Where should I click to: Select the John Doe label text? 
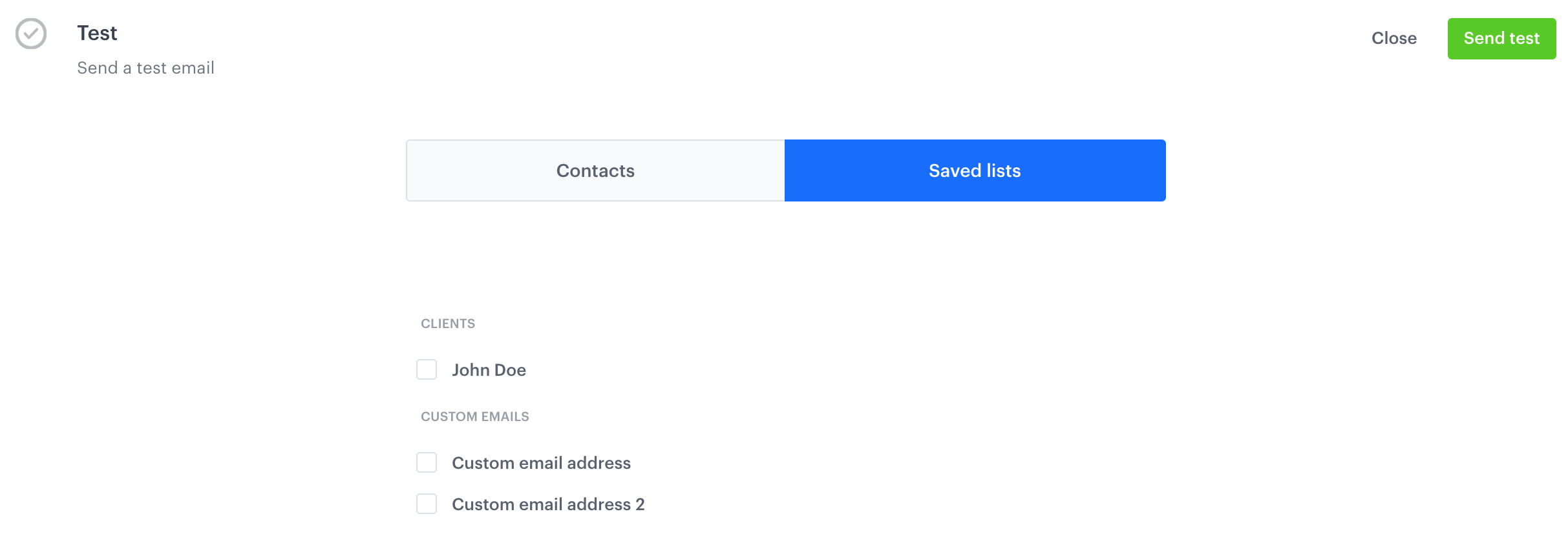point(489,370)
